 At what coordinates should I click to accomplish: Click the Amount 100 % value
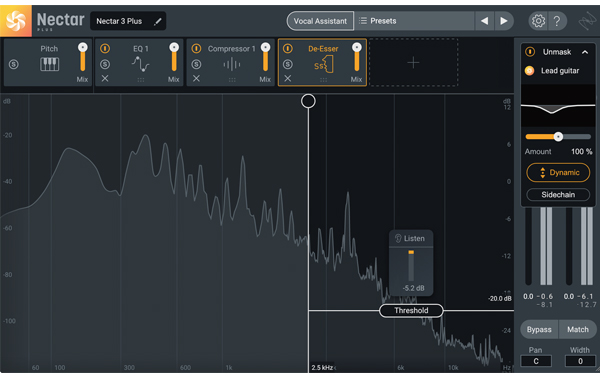pyautogui.click(x=582, y=152)
